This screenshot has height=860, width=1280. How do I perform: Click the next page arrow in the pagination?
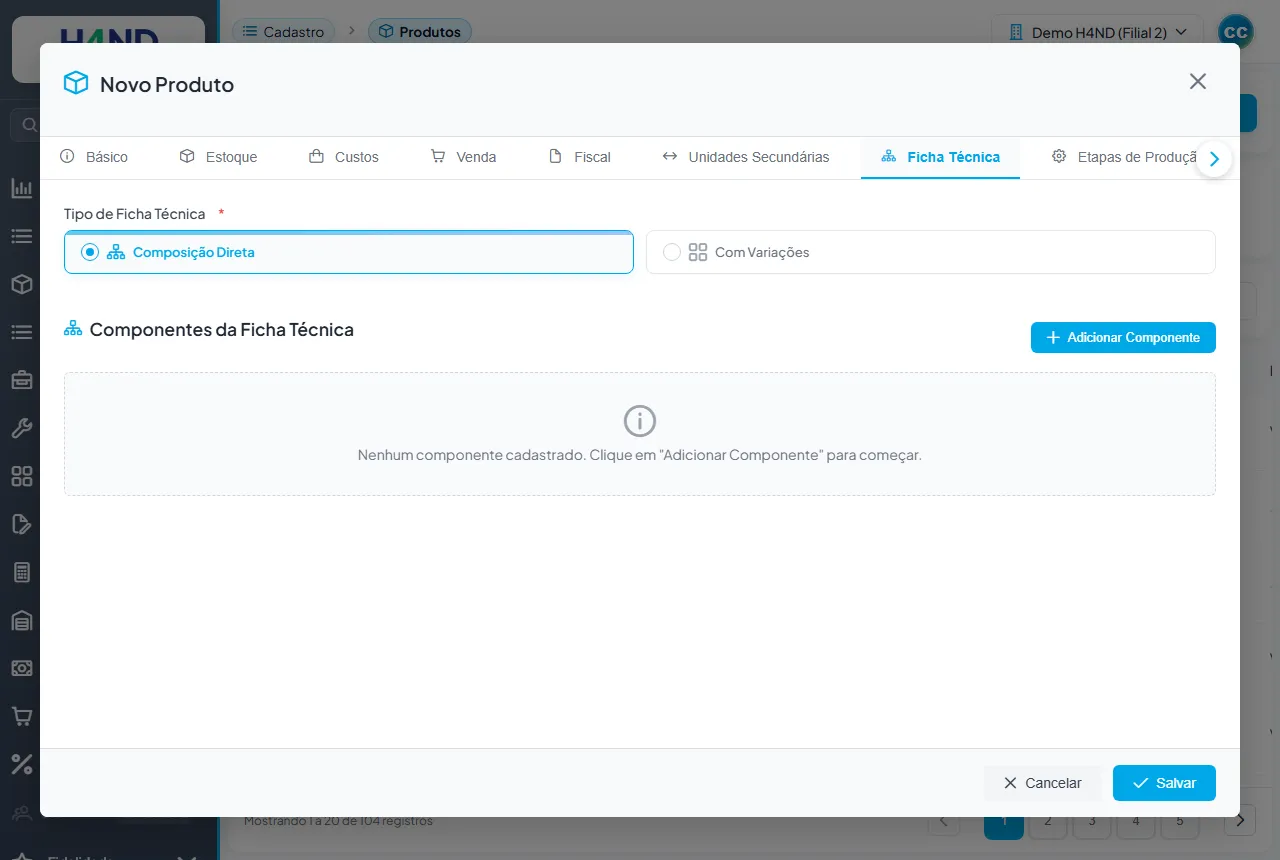pos(1240,821)
